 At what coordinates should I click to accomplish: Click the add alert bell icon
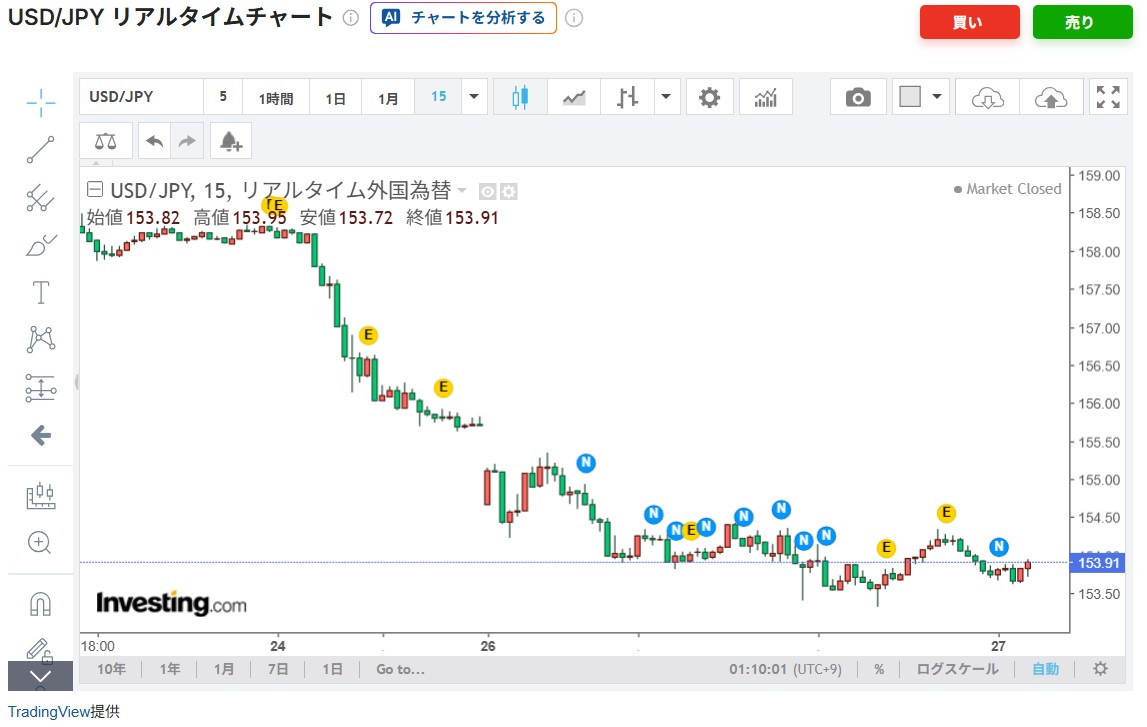[x=231, y=141]
